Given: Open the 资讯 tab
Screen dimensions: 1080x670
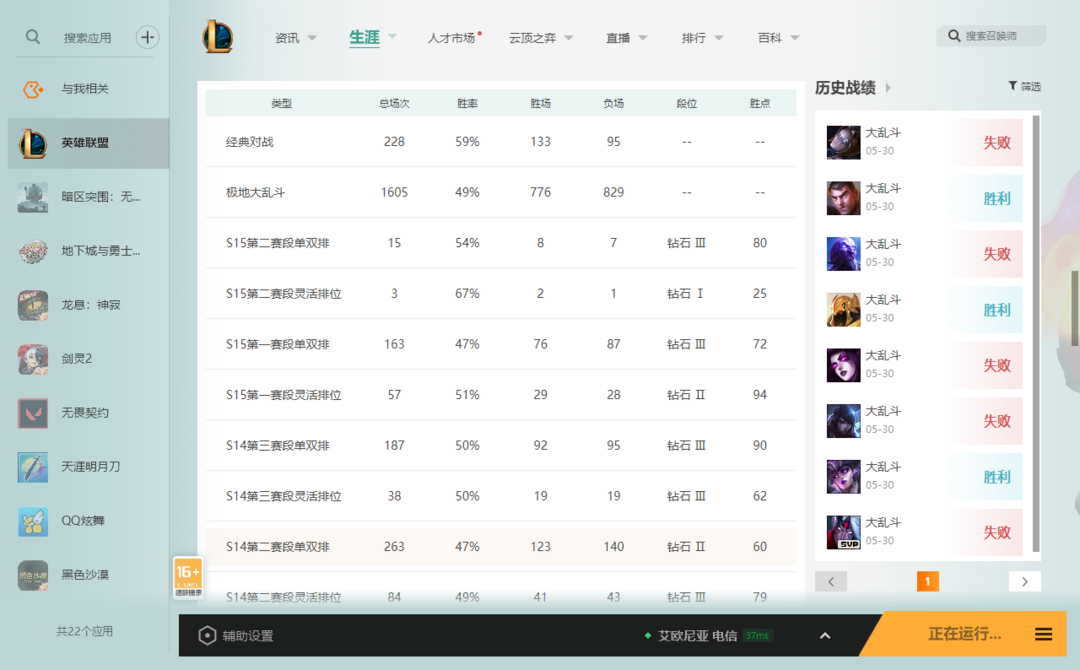Looking at the screenshot, I should point(287,38).
